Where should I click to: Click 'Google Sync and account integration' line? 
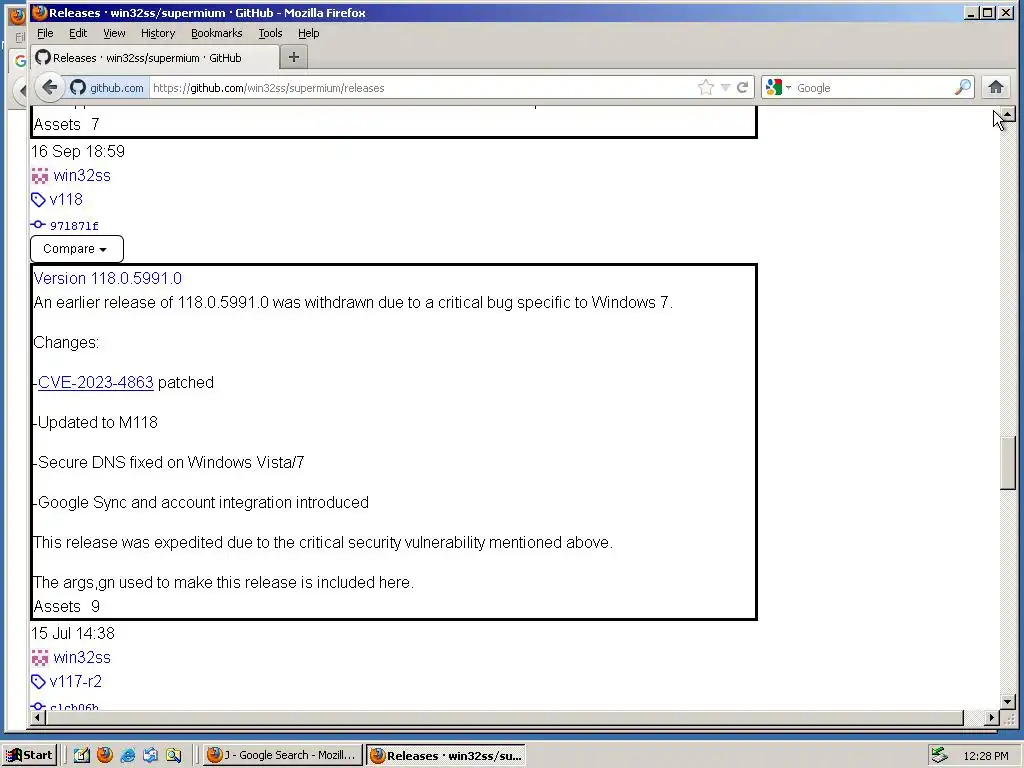tap(201, 502)
